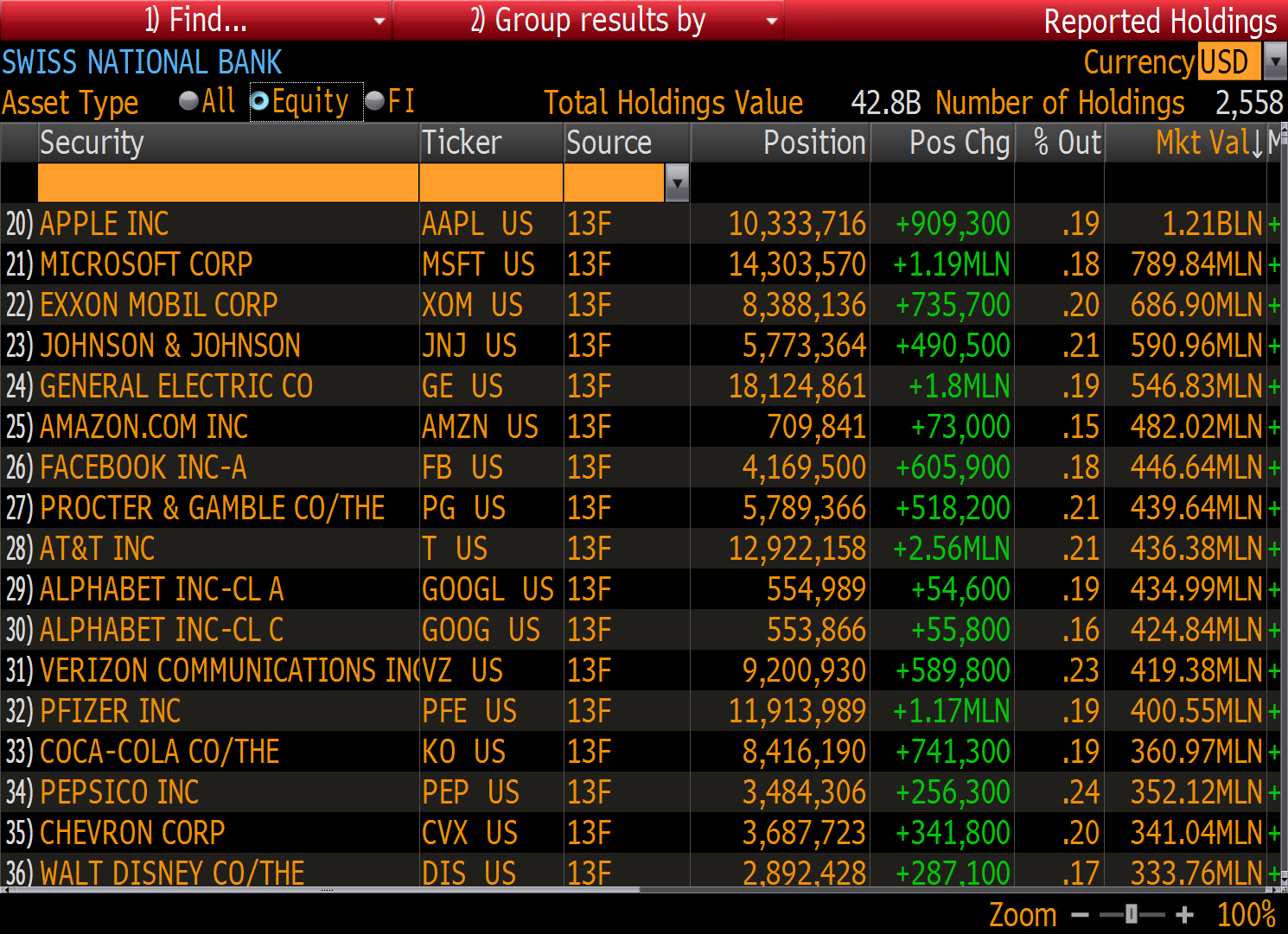Image resolution: width=1288 pixels, height=934 pixels.
Task: Click the zoom out minus icon
Action: 1080,914
